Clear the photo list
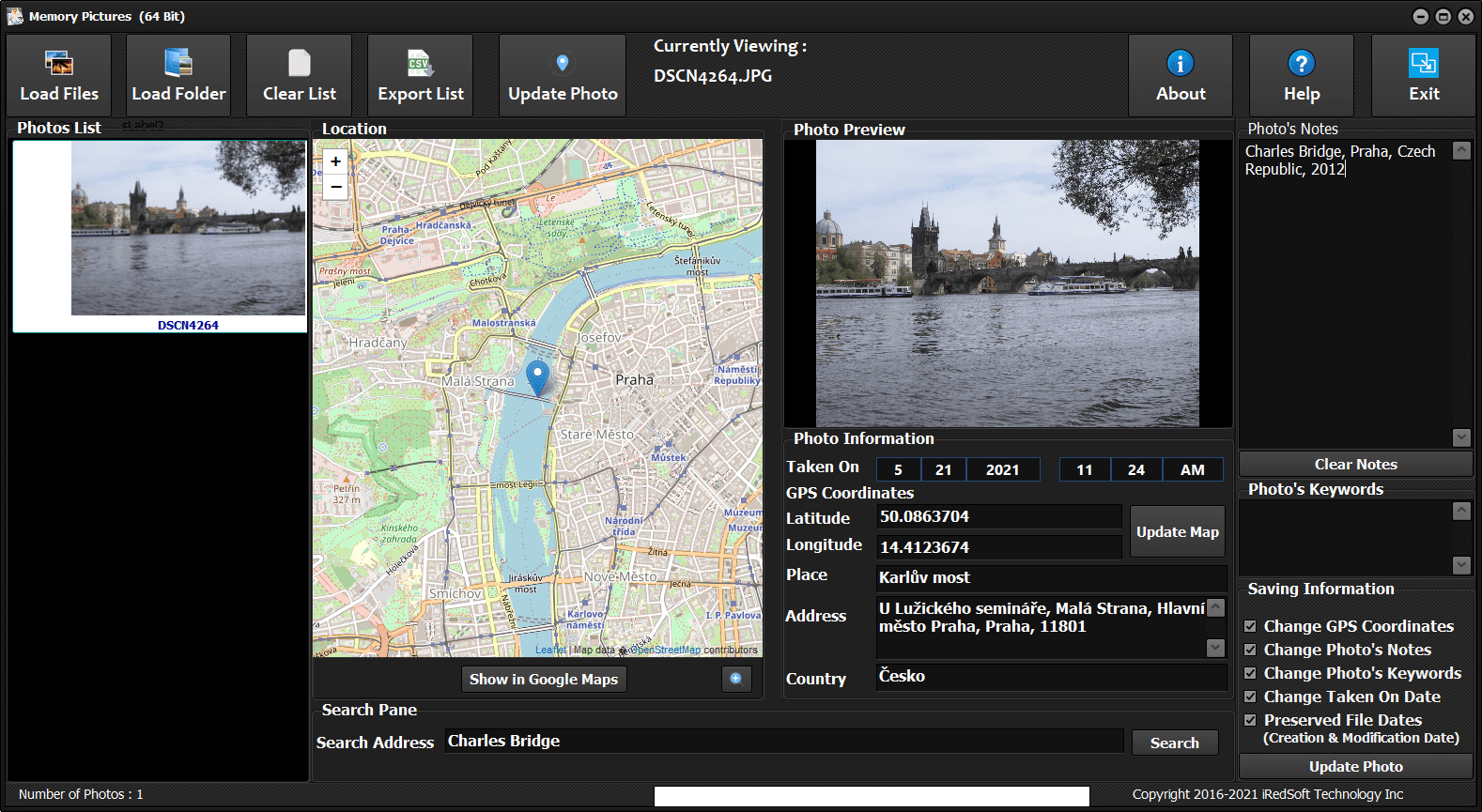Screen dimensions: 1482x812 click(299, 75)
